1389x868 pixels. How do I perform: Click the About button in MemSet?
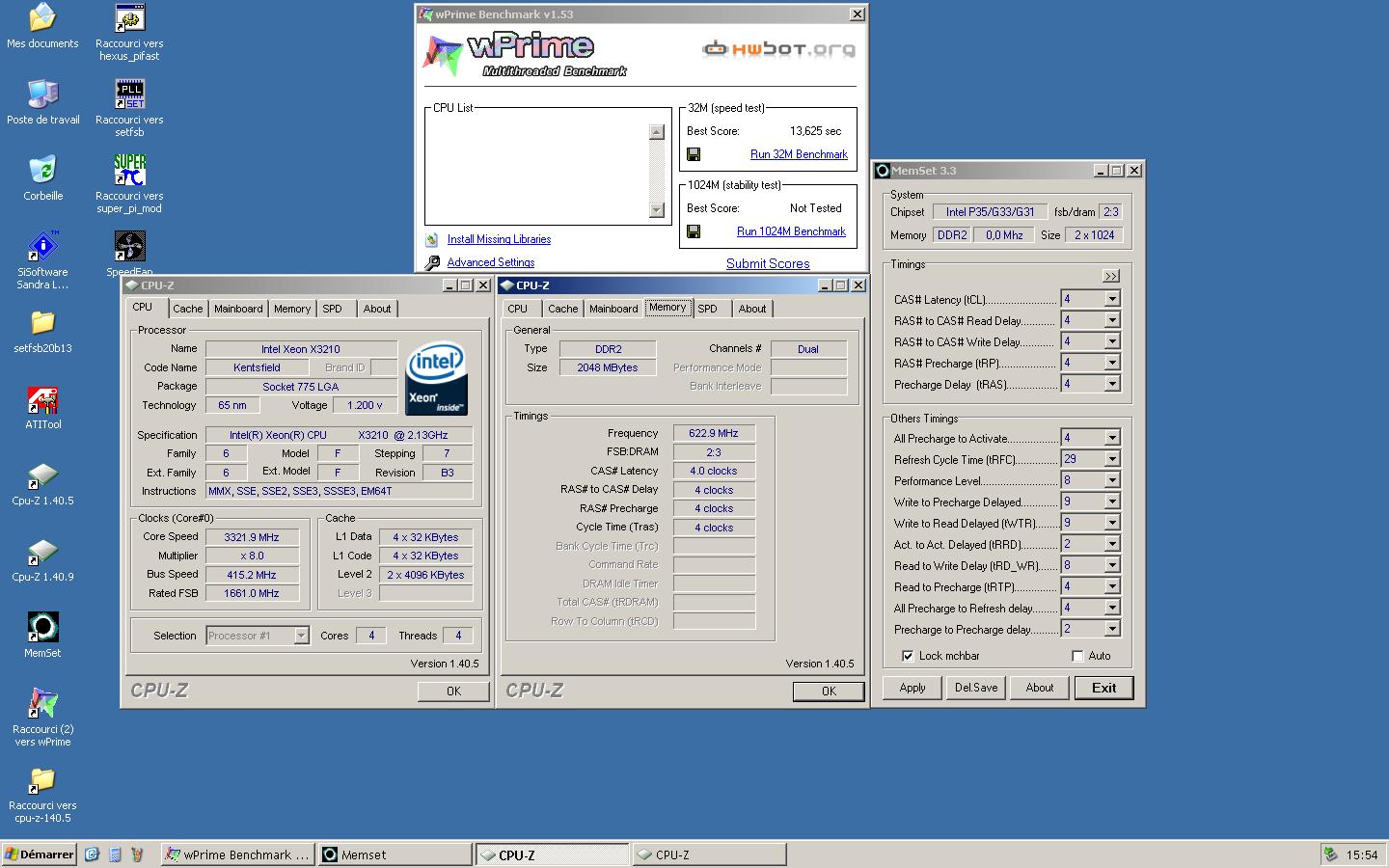[1040, 688]
